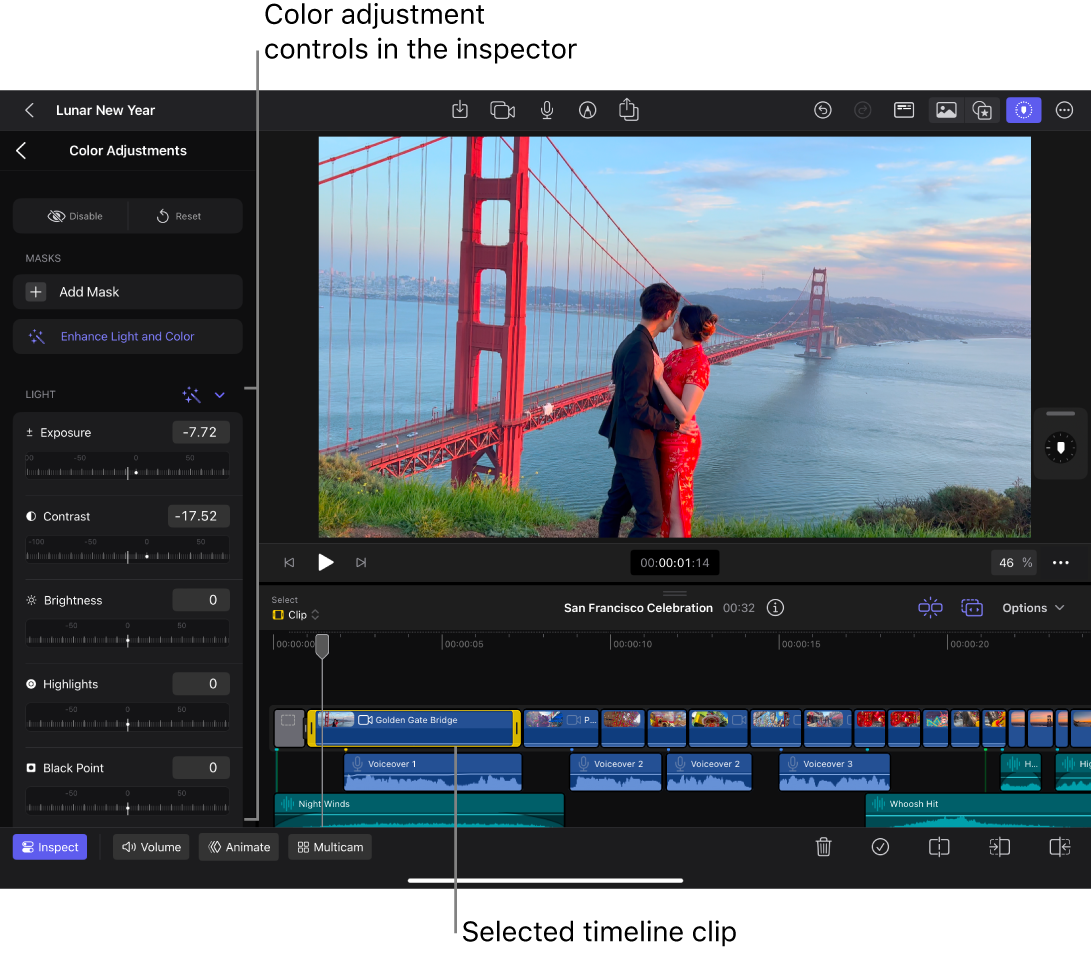Go back from Color Adjustments panel
The image size is (1092, 960).
coord(22,150)
